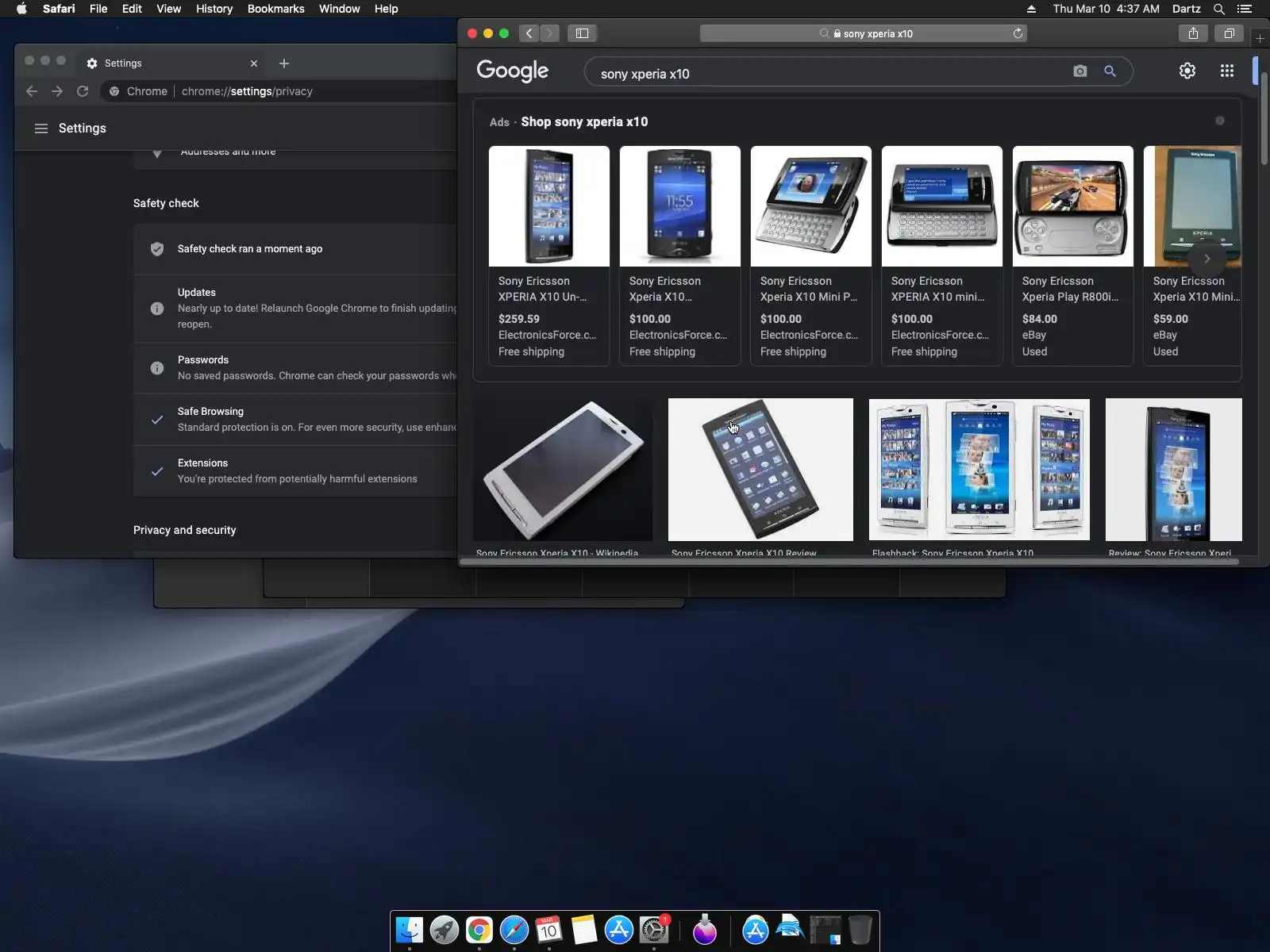Viewport: 1270px width, 952px height.
Task: Go forward in the Safari toolbar
Action: pos(549,33)
